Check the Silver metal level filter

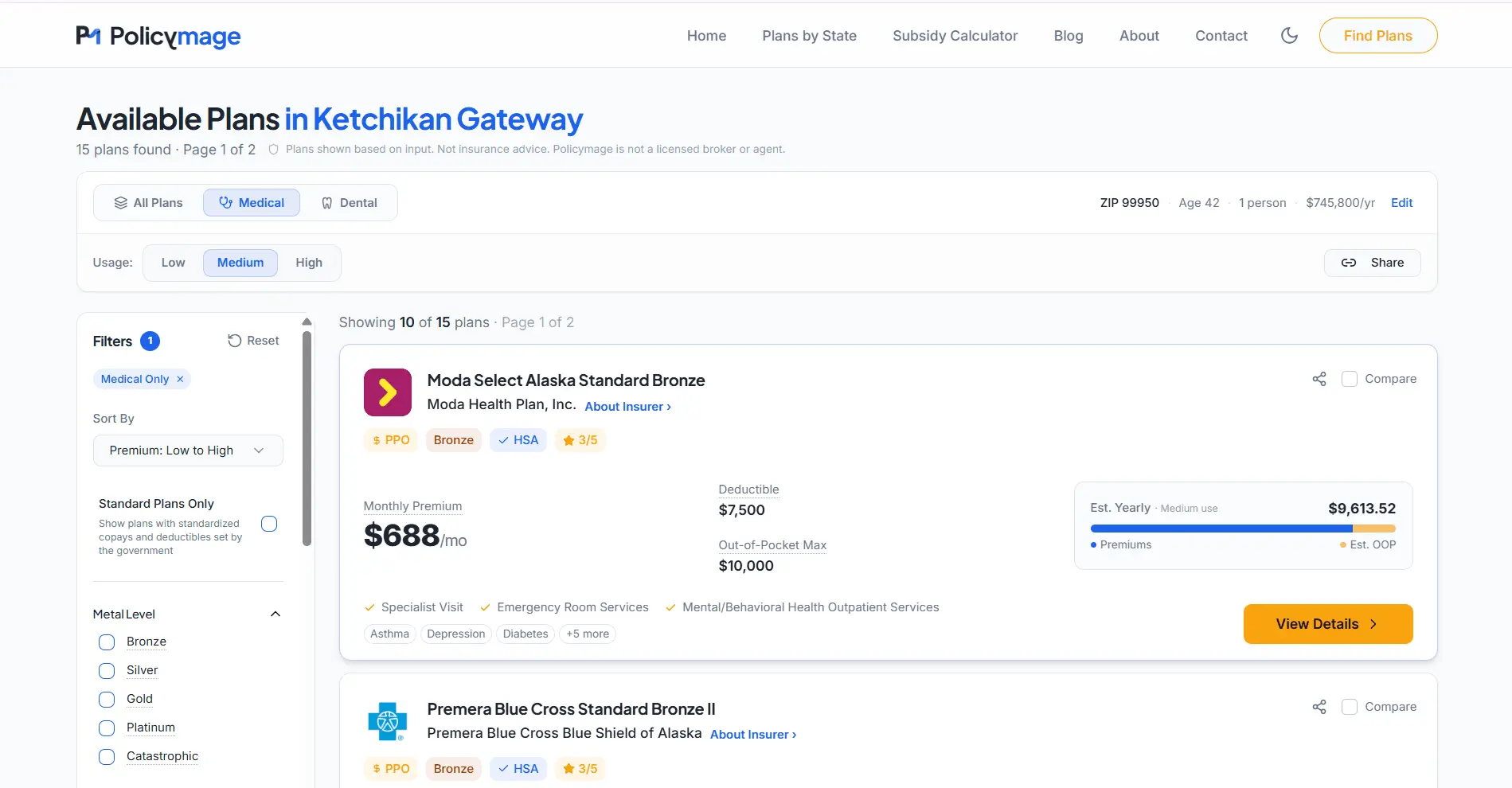107,671
